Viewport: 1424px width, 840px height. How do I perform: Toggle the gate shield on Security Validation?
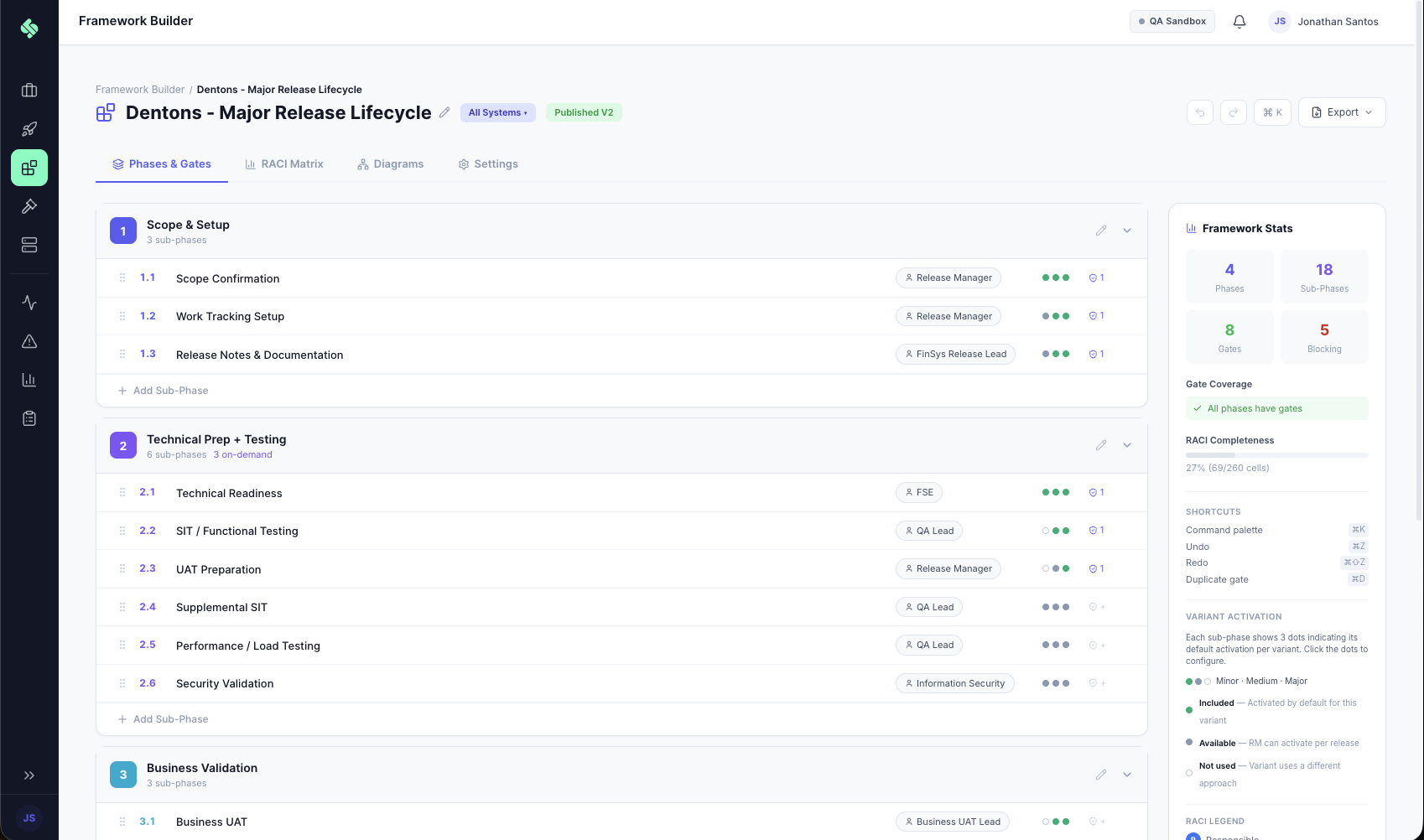point(1094,682)
